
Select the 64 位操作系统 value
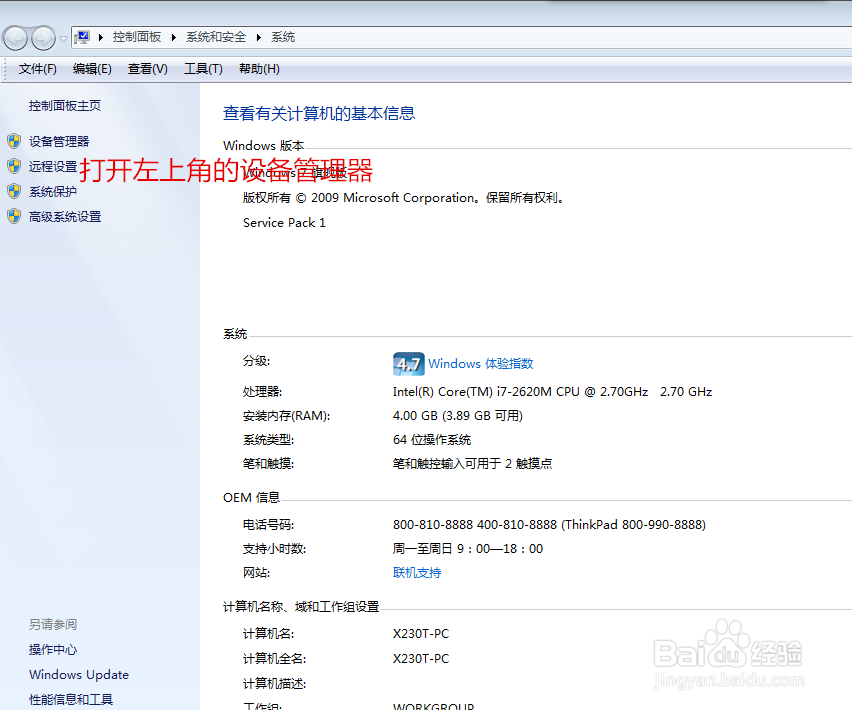point(432,439)
